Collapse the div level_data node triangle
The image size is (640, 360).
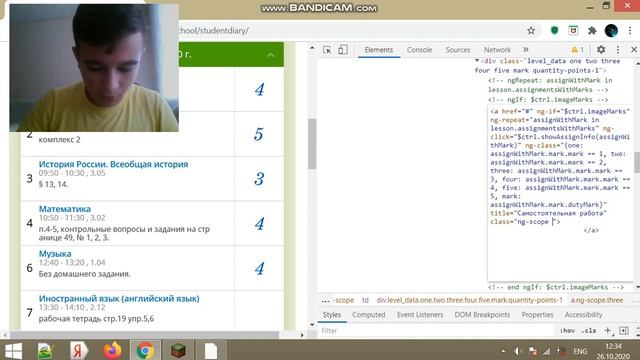tap(477, 61)
